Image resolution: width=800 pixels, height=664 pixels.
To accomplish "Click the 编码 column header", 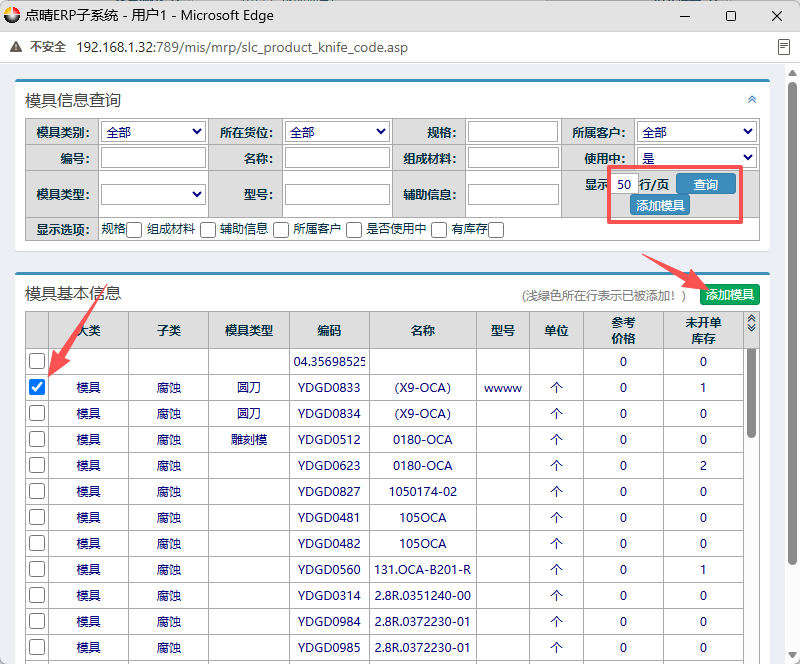I will point(329,330).
